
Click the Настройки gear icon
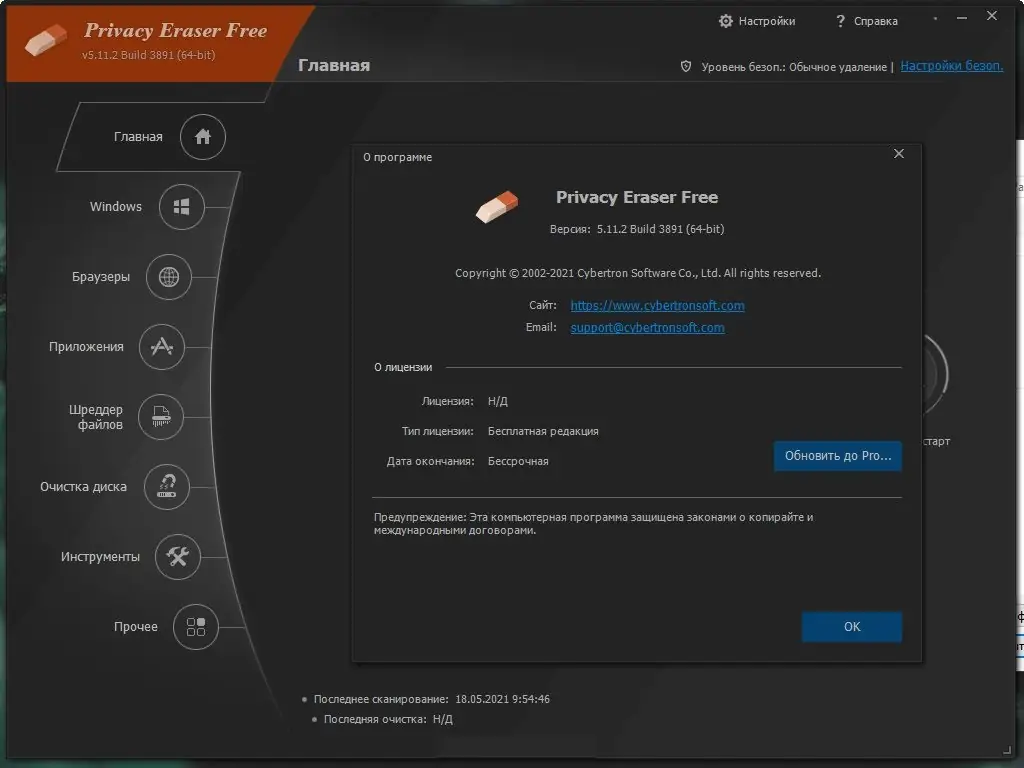click(x=727, y=20)
